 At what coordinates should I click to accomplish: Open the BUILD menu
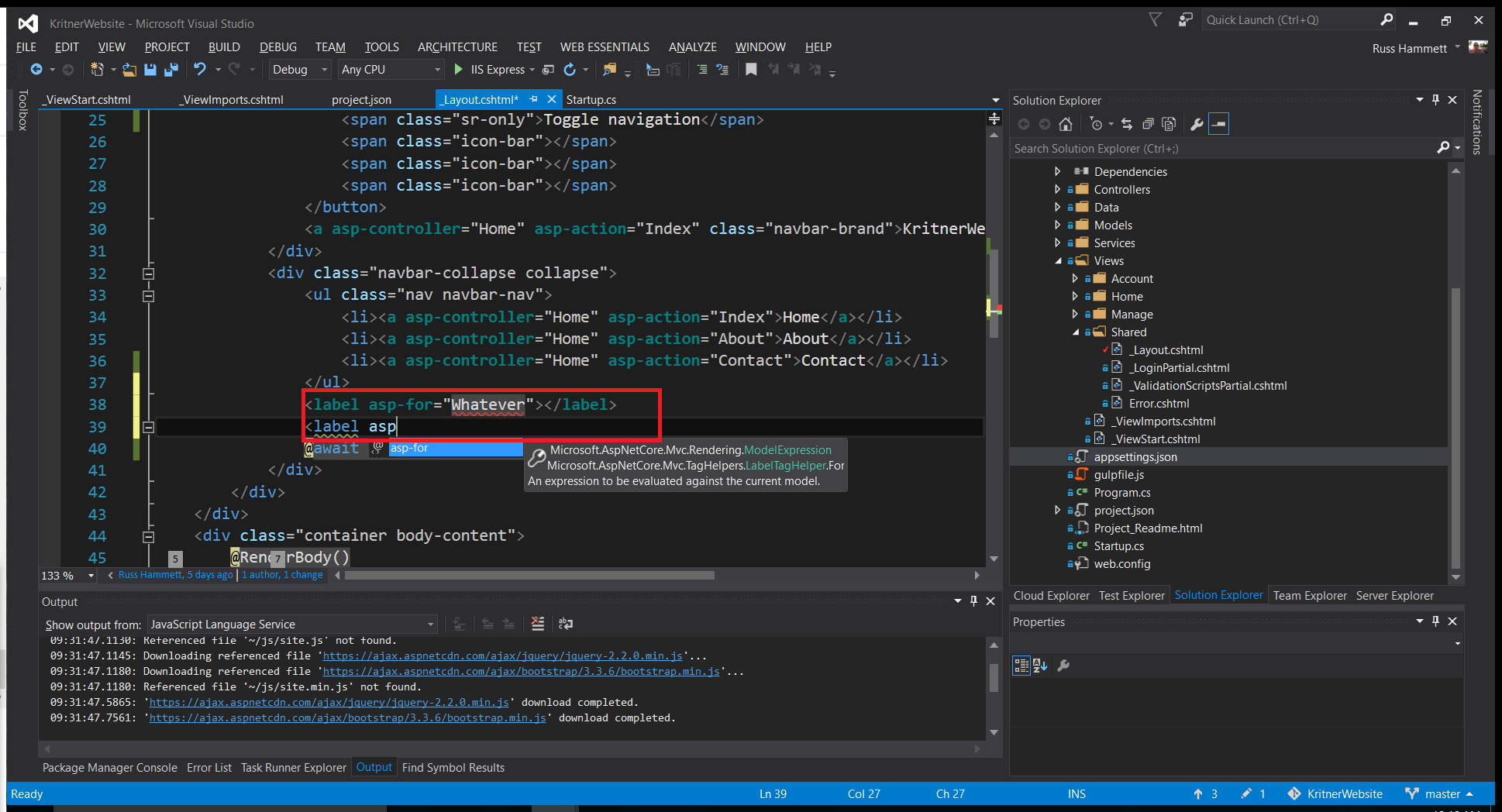(224, 47)
